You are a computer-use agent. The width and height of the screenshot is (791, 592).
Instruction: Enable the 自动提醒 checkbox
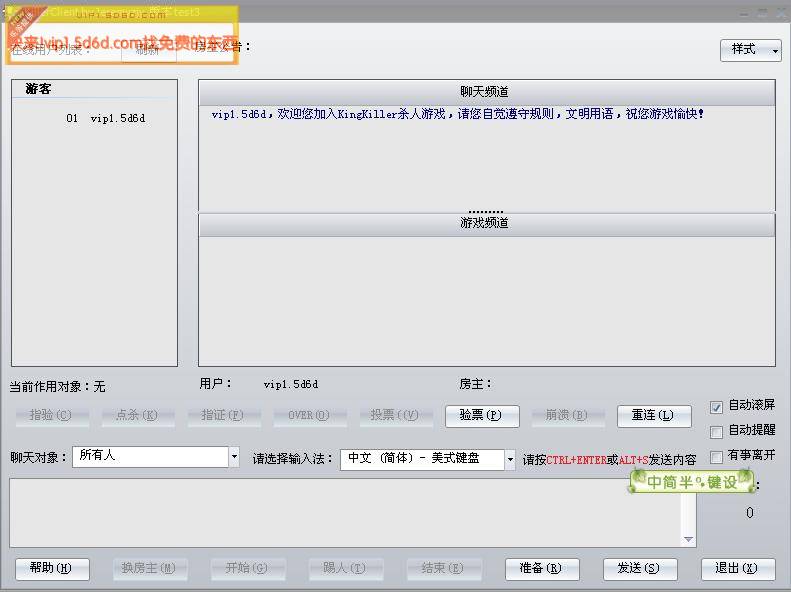click(x=716, y=432)
